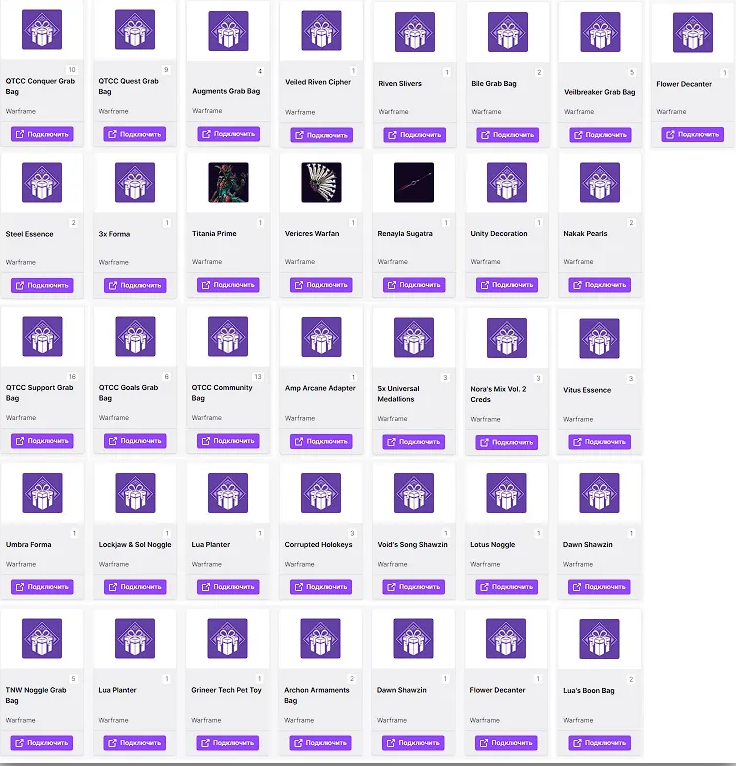Image resolution: width=736 pixels, height=766 pixels.
Task: Select the QTCC Quest Grab Bag gift icon
Action: pos(135,30)
